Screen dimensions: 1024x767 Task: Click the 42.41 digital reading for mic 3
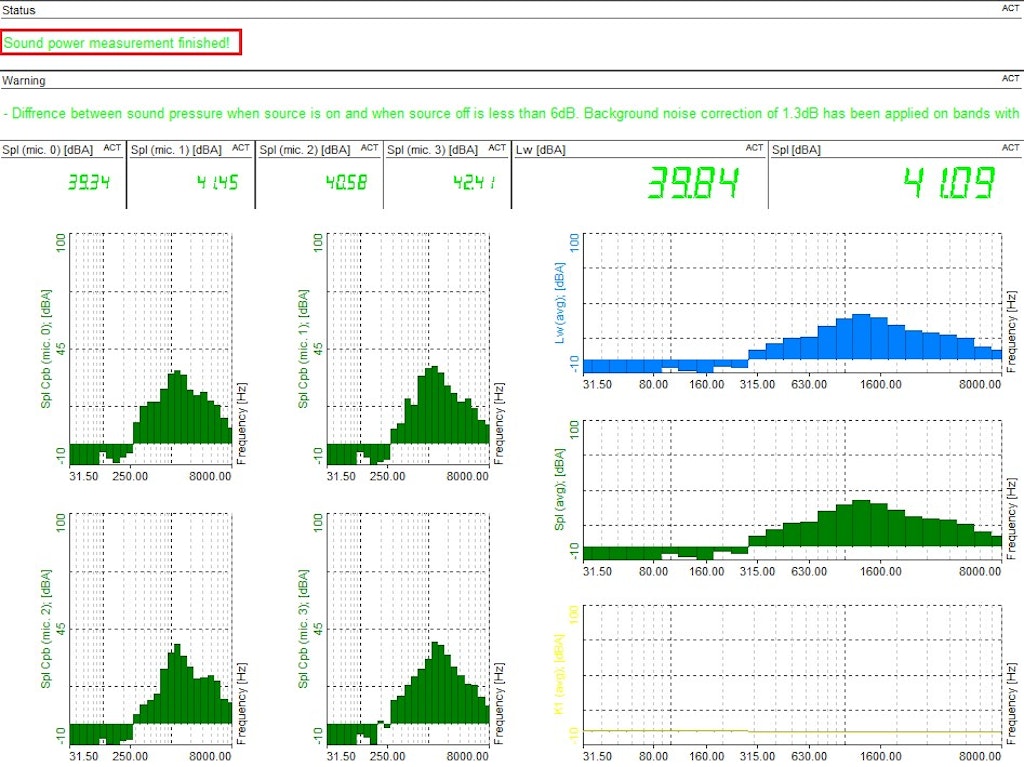(474, 182)
